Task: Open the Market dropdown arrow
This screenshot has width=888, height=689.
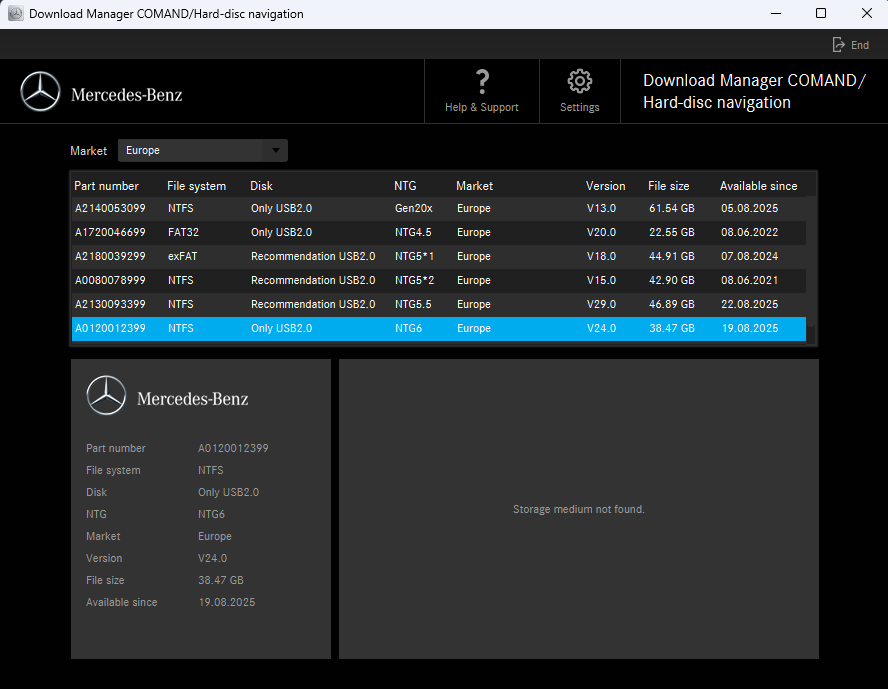Action: coord(275,150)
